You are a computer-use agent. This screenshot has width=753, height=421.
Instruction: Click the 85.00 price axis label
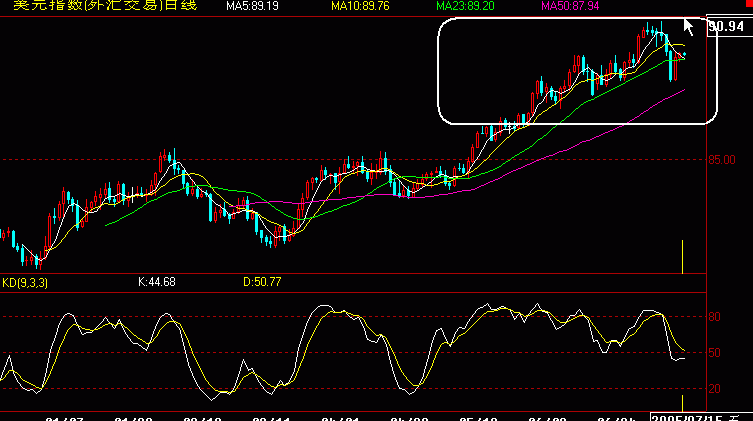(722, 160)
